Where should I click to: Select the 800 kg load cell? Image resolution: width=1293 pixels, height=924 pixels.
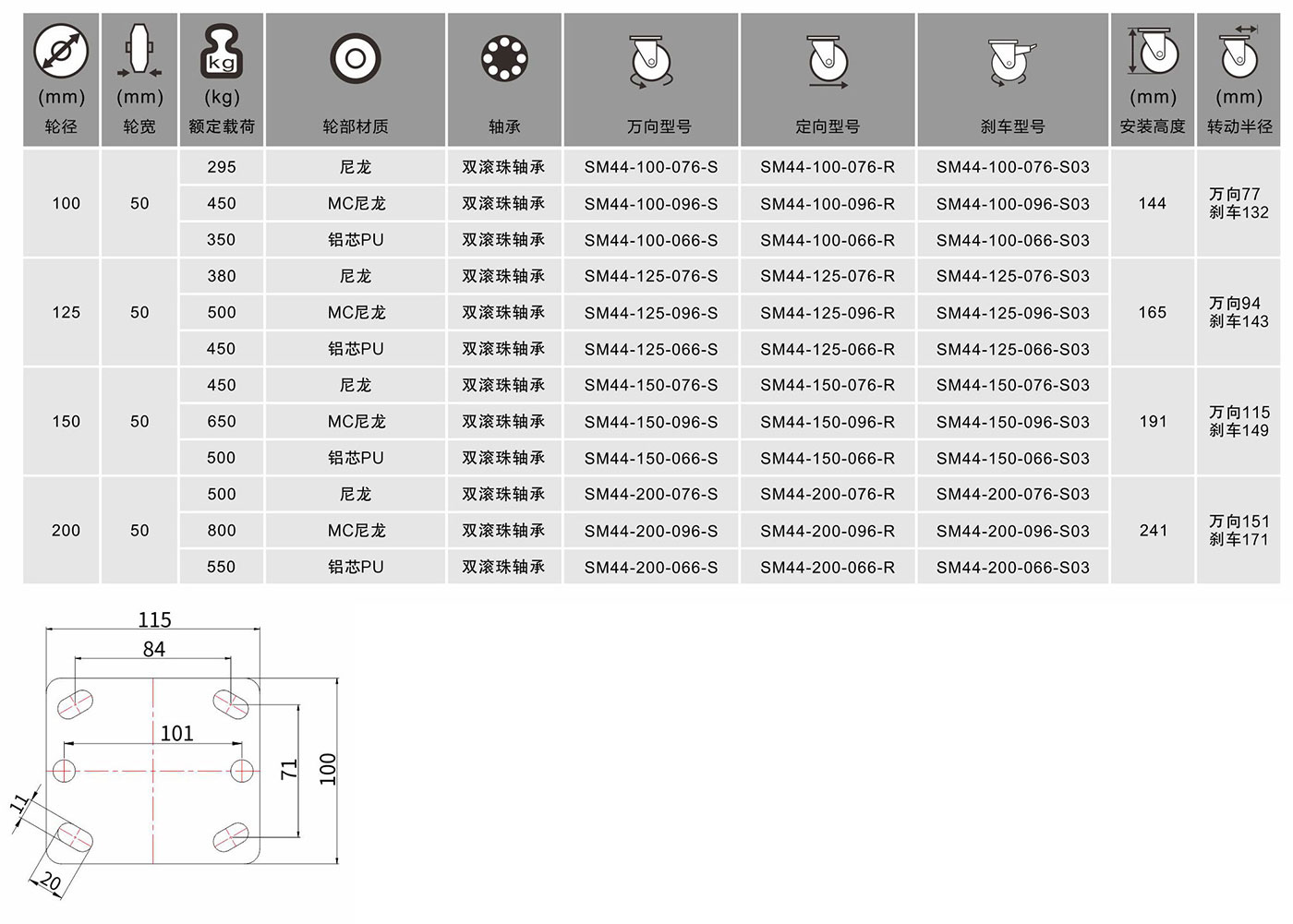pos(222,531)
